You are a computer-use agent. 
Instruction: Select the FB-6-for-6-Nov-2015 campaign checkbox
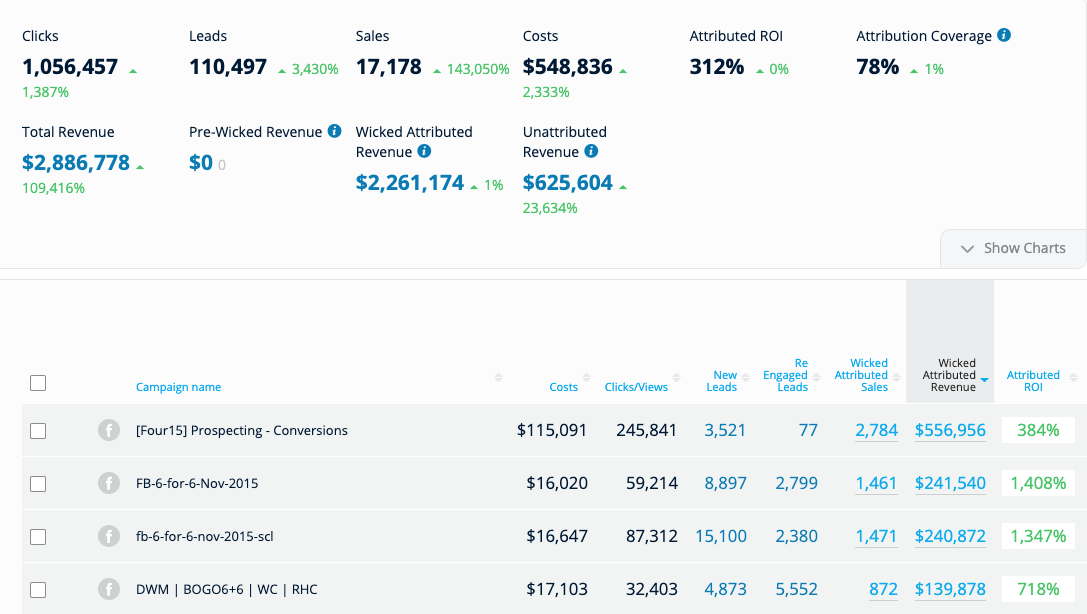(38, 483)
